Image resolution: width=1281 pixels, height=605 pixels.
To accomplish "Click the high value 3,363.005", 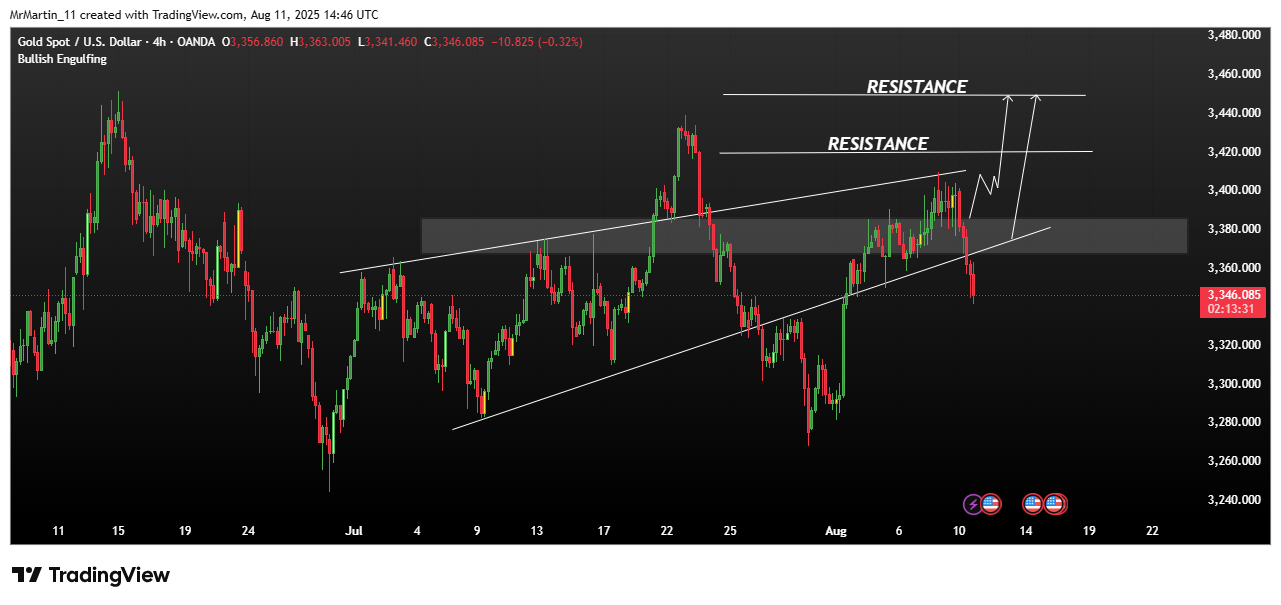I will pos(325,42).
